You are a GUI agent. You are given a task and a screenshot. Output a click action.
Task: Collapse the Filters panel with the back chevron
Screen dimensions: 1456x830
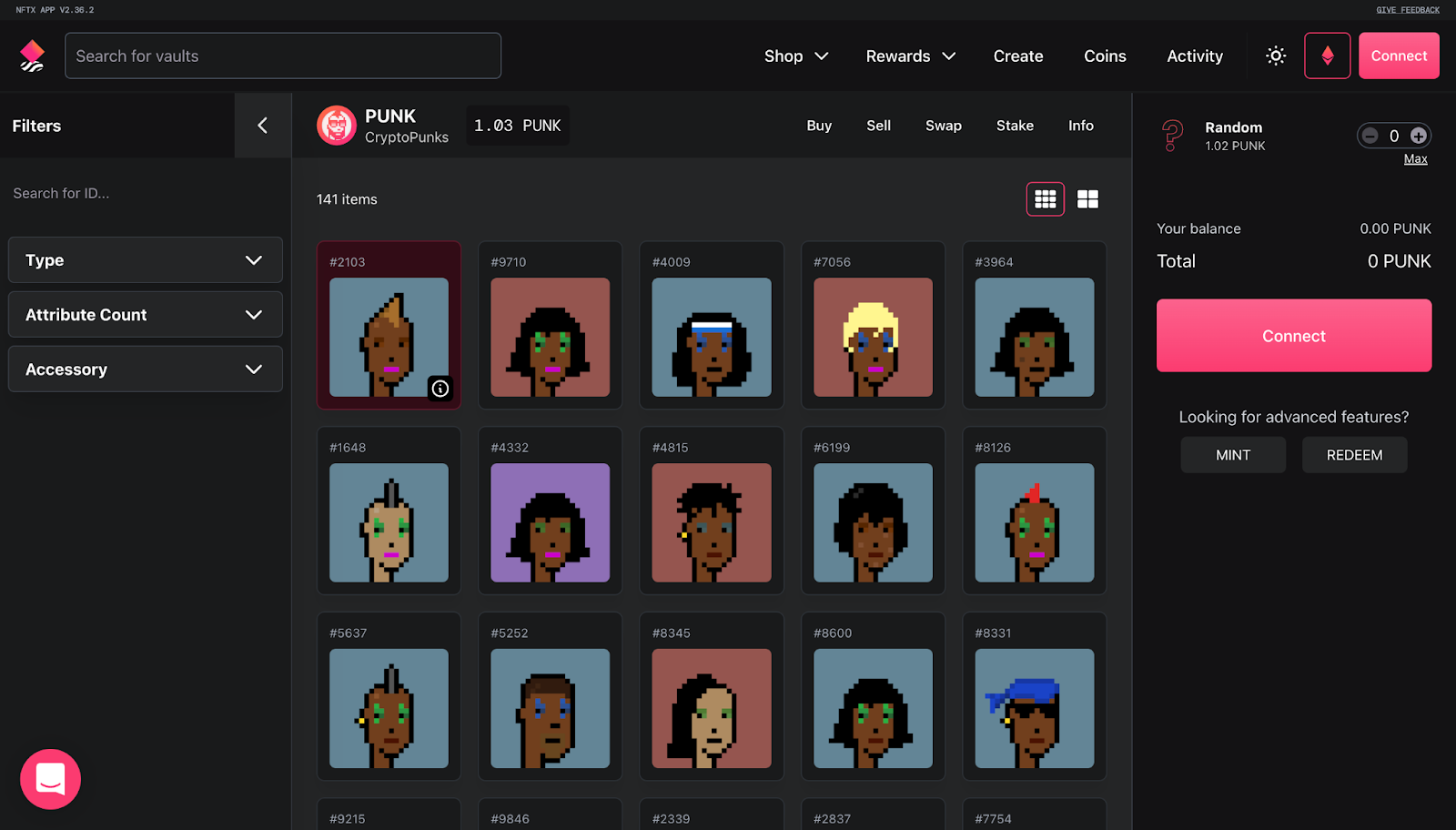(x=262, y=126)
